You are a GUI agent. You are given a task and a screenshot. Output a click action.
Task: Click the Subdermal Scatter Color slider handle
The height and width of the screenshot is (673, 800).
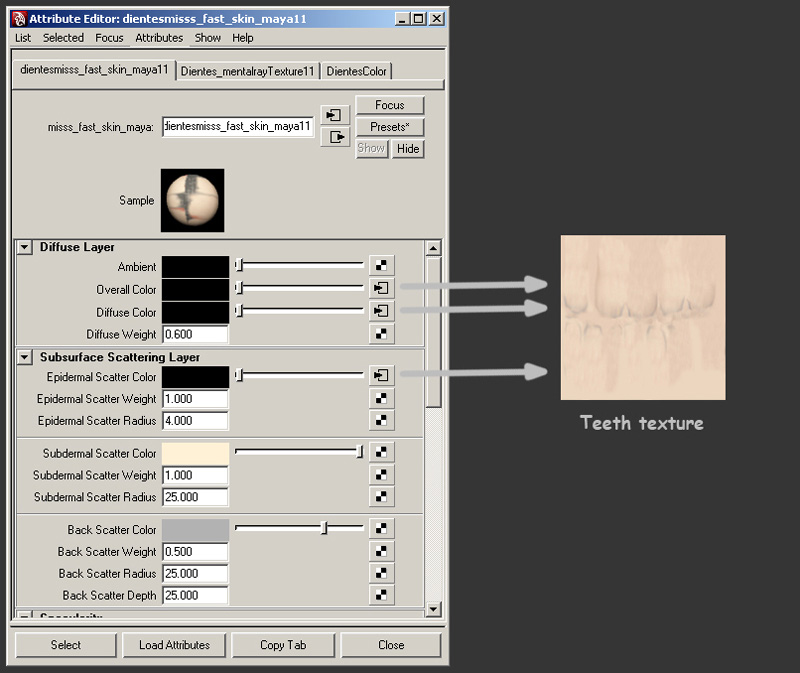point(360,452)
